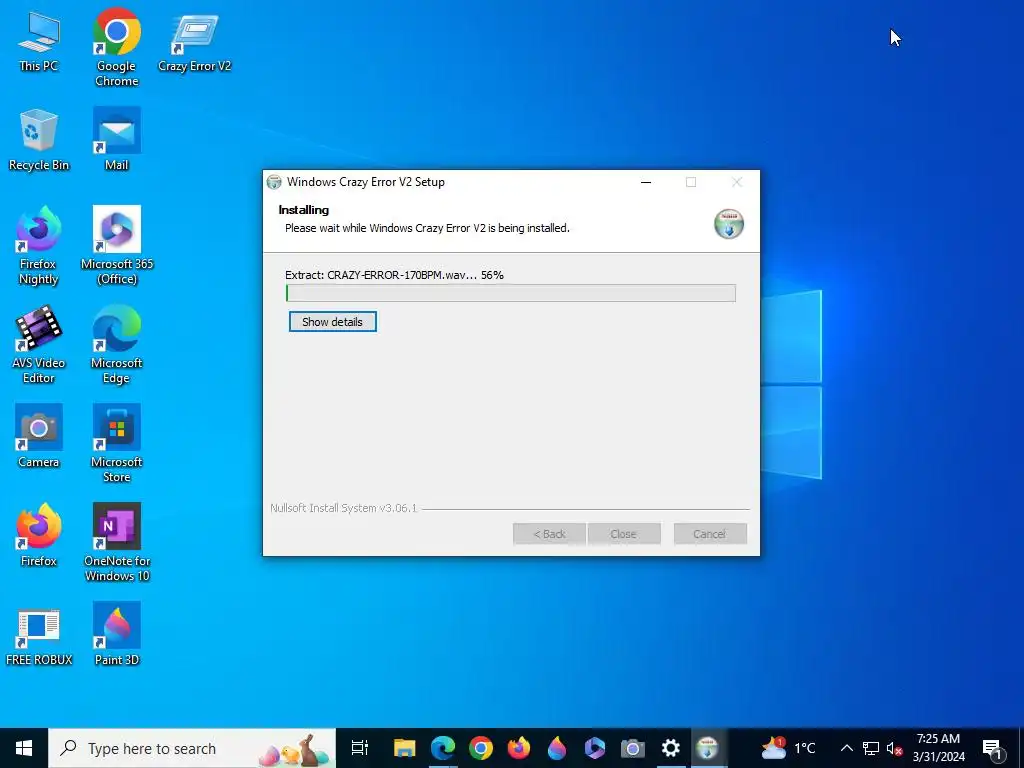
Task: Click the muted volume tray icon
Action: [894, 748]
